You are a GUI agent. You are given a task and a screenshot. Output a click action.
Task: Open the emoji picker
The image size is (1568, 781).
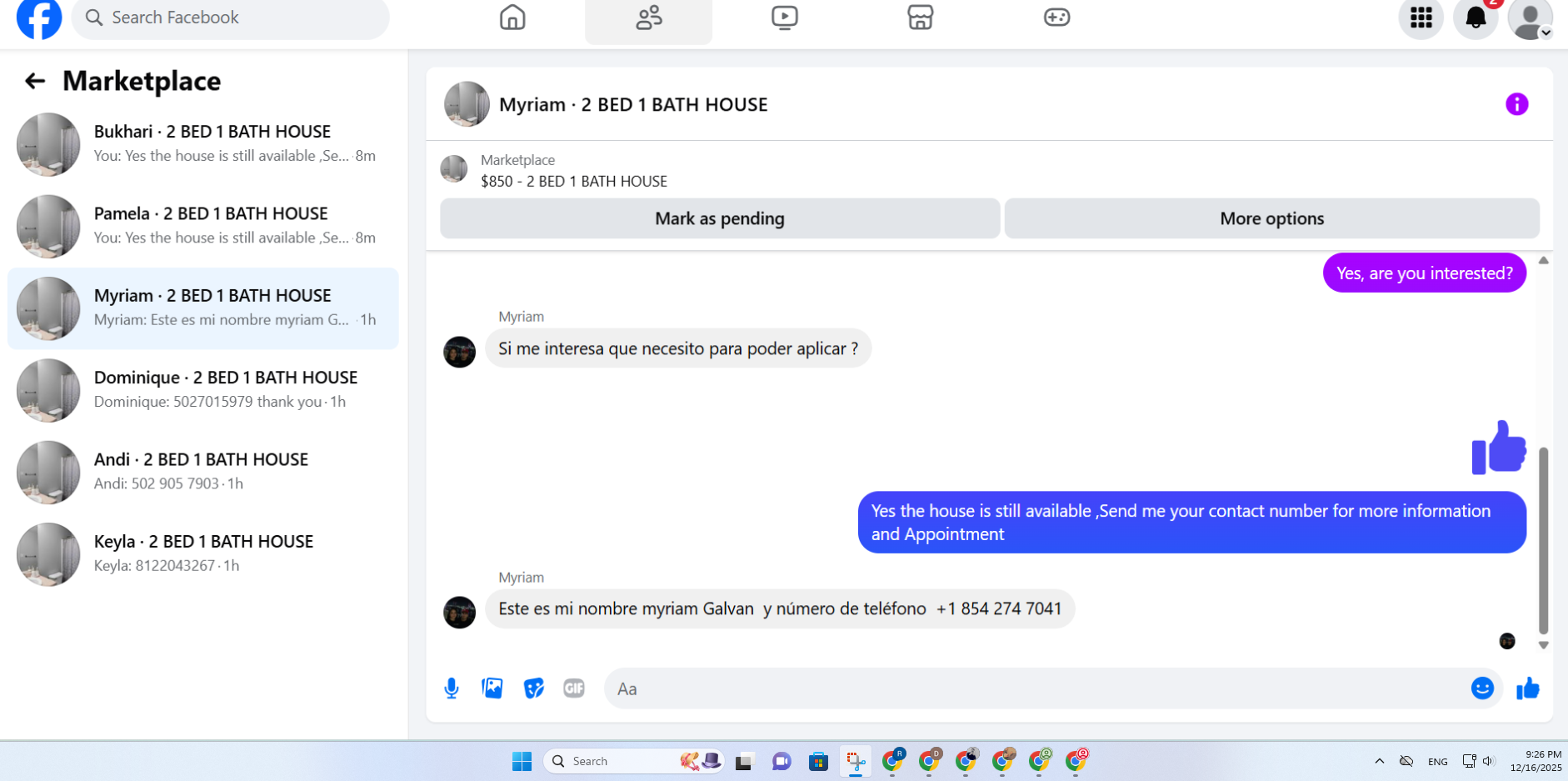pyautogui.click(x=1482, y=688)
